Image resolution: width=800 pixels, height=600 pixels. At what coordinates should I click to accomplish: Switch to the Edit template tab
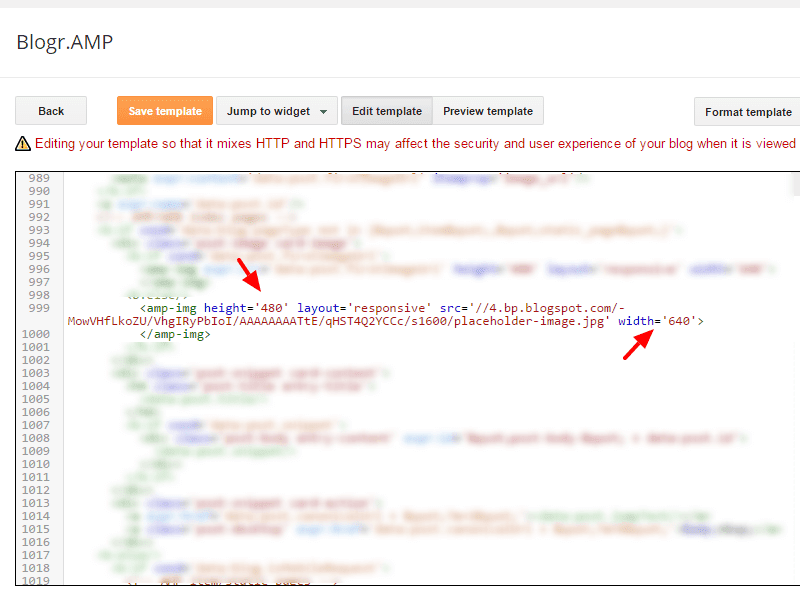click(x=387, y=111)
